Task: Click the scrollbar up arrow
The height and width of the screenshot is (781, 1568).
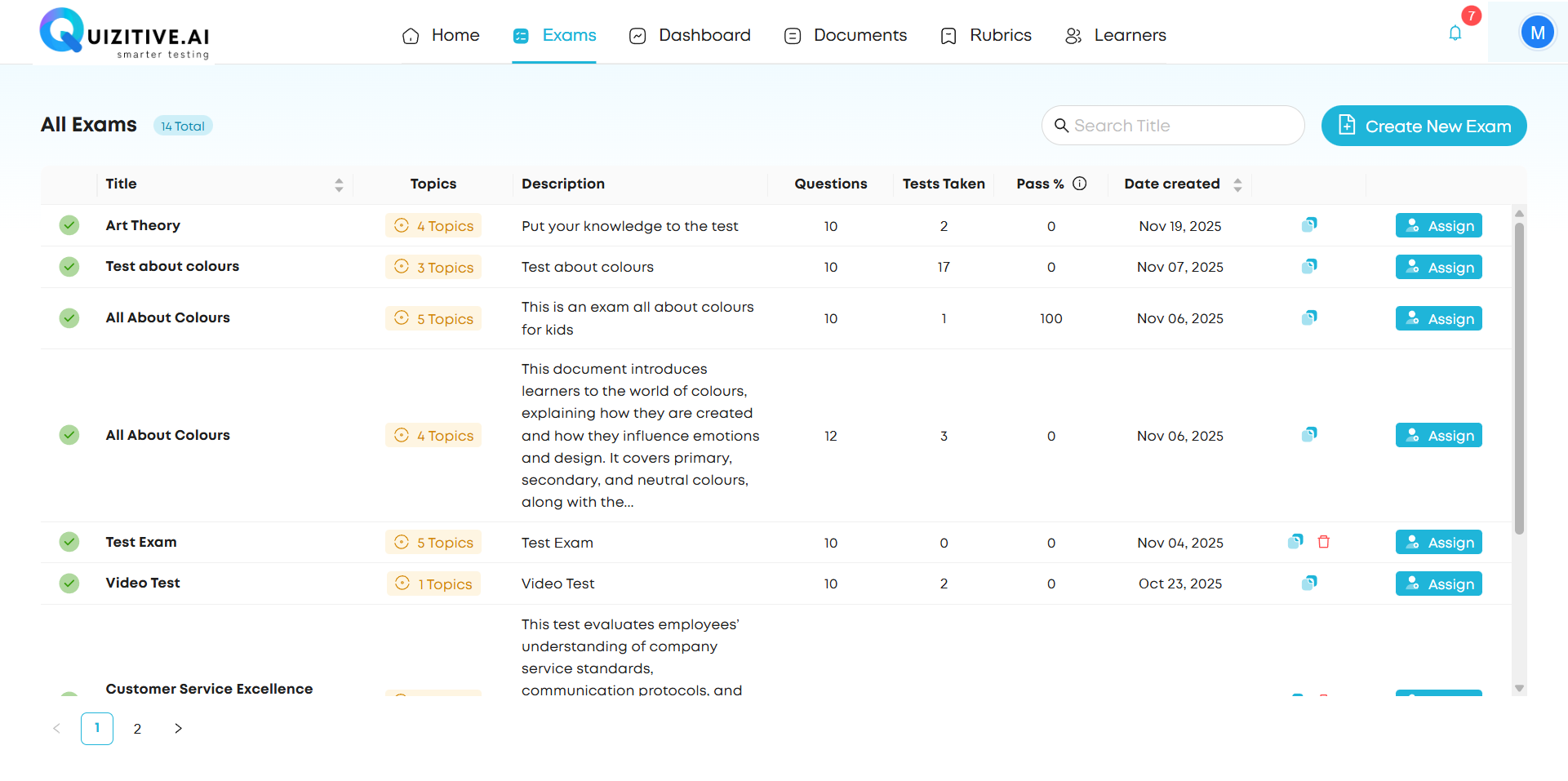Action: (x=1519, y=213)
